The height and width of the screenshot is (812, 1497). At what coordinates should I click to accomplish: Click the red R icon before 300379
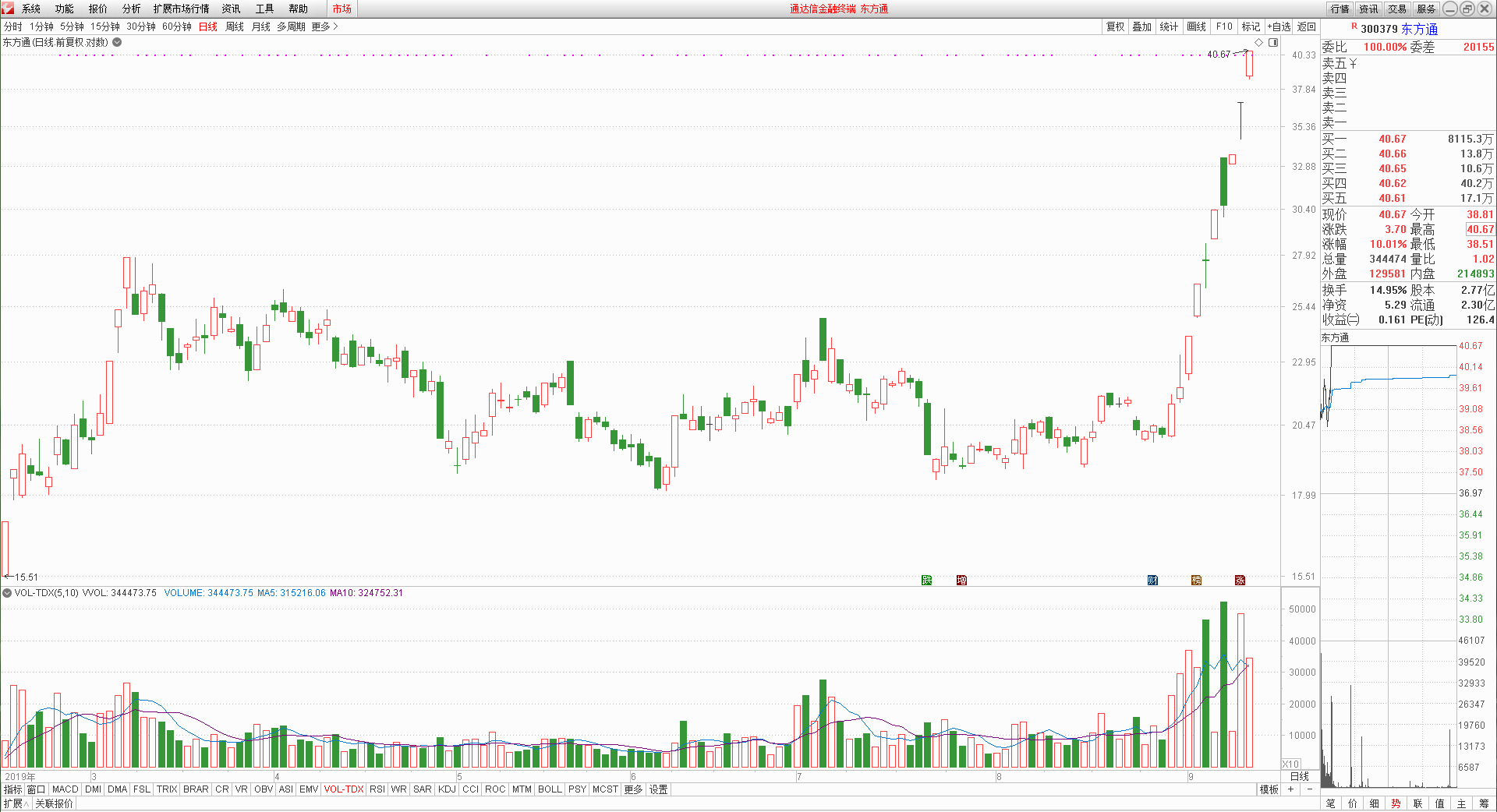(x=1354, y=26)
